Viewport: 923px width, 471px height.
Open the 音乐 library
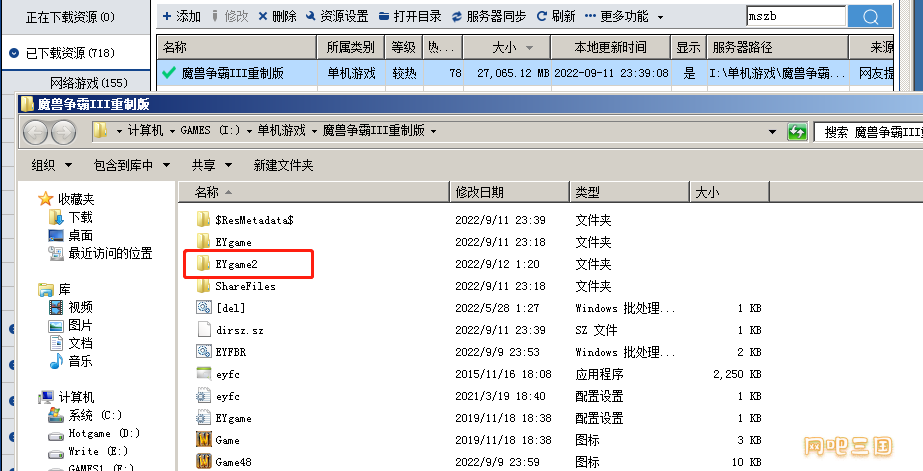[x=80, y=361]
